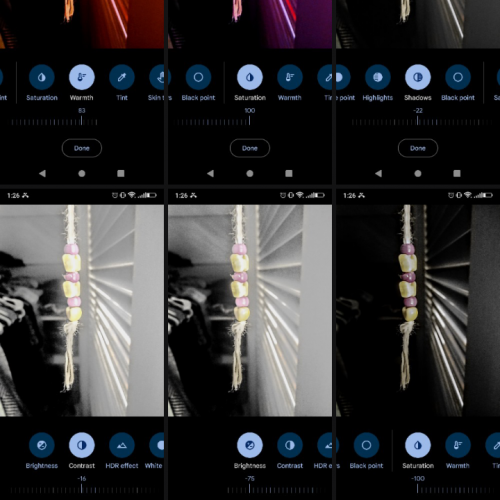Click the Warmth slider showing 83
Screen dimensions: 500x500
tap(54, 122)
